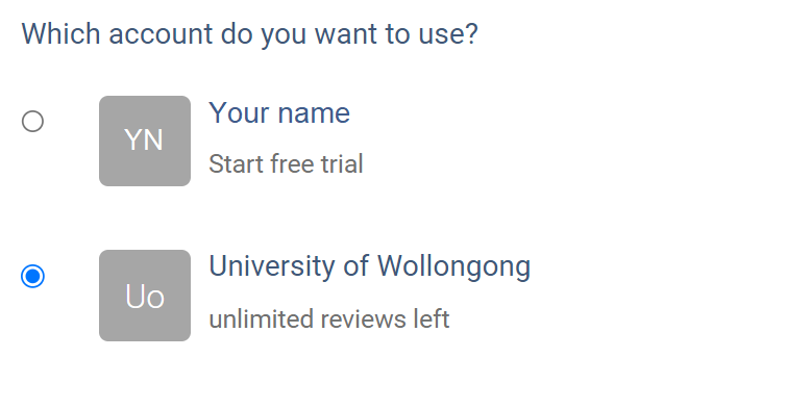This screenshot has width=812, height=410.
Task: Click the Your name account label
Action: coord(279,114)
